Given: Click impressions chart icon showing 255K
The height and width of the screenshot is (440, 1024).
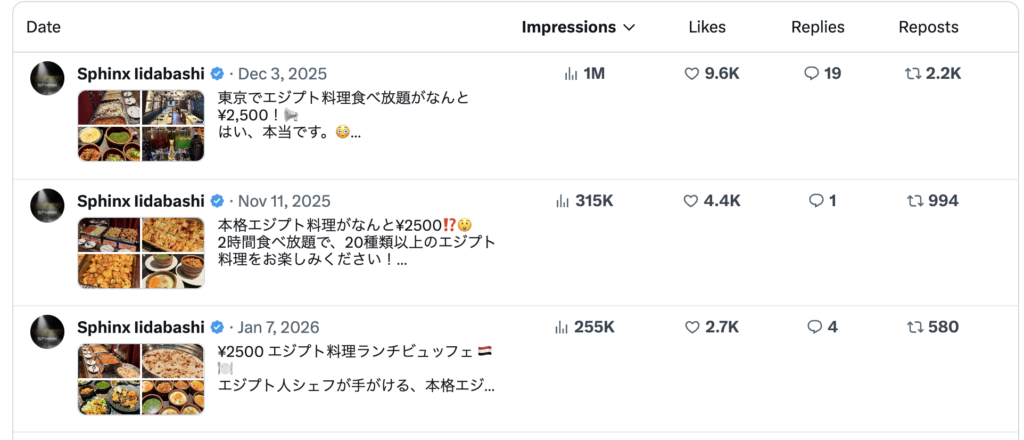Looking at the screenshot, I should pos(562,327).
